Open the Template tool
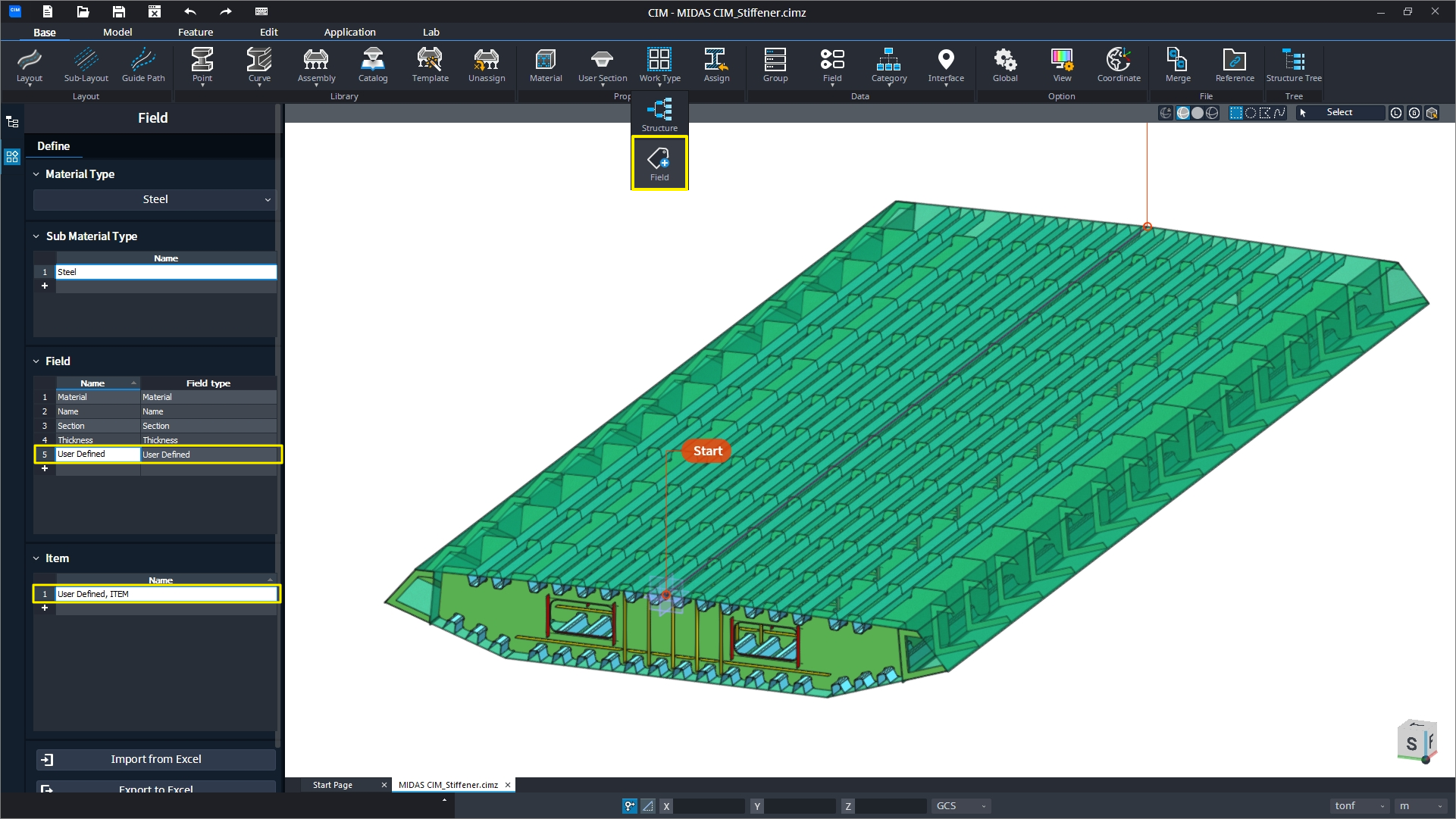 pyautogui.click(x=430, y=65)
